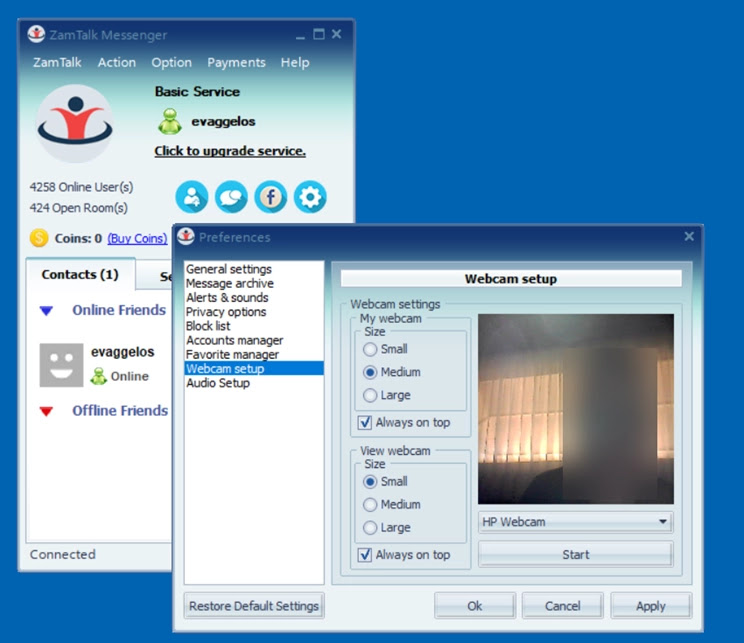Select Block list in preferences list
The width and height of the screenshot is (744, 643).
pos(254,326)
